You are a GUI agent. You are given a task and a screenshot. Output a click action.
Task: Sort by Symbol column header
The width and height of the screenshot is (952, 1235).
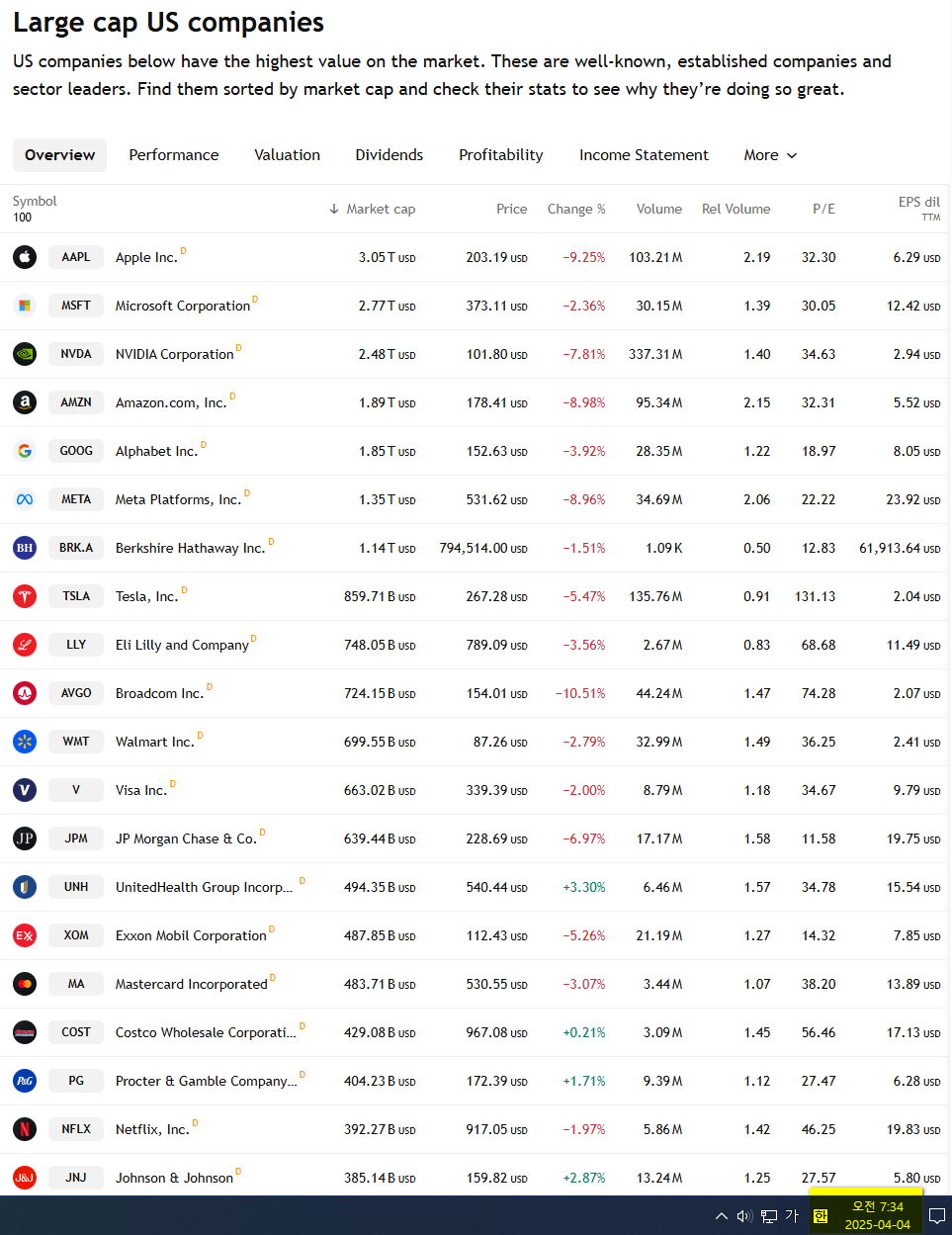point(35,201)
